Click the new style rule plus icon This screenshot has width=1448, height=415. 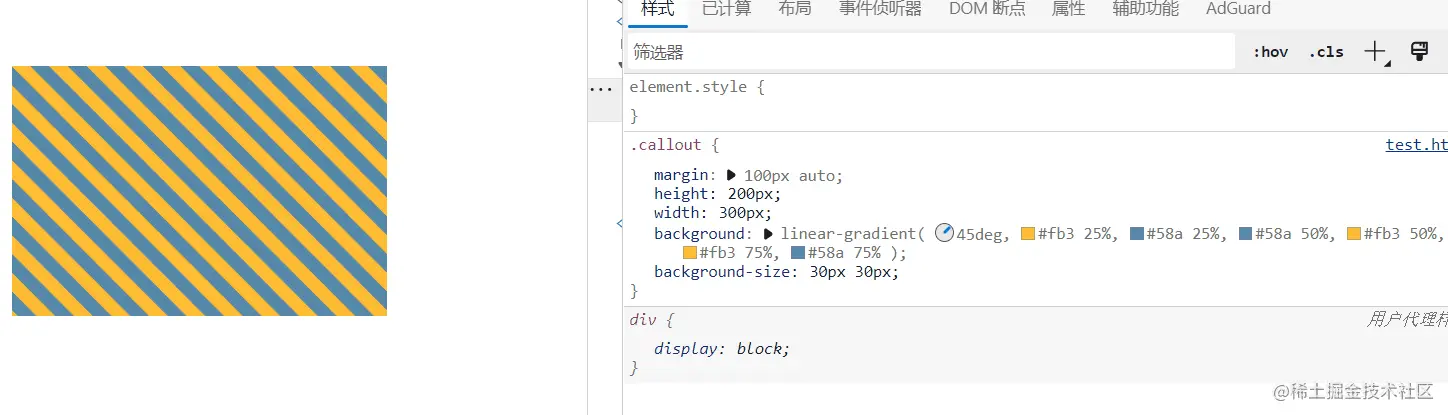(1376, 52)
